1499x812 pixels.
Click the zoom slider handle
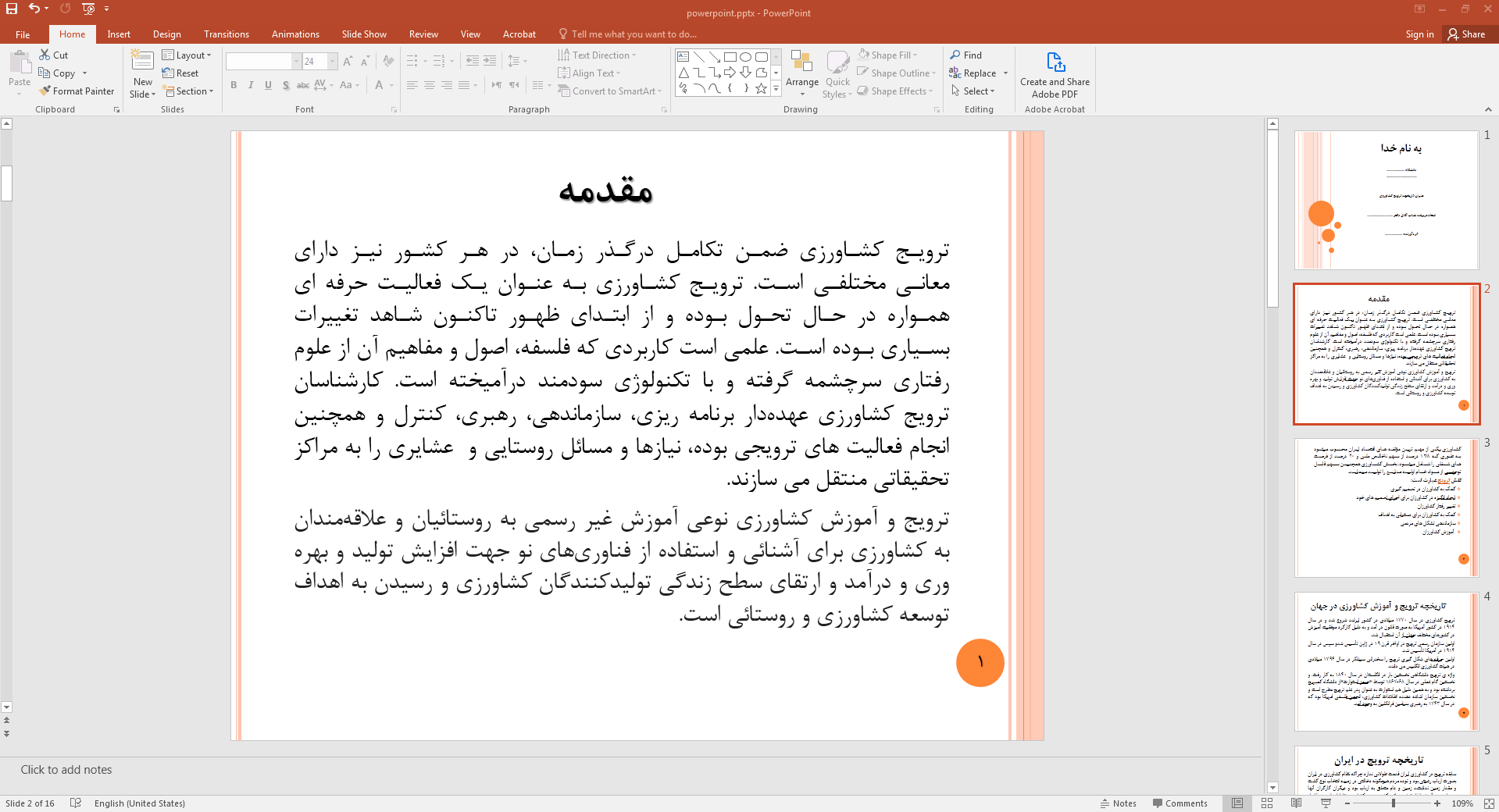click(x=1394, y=803)
